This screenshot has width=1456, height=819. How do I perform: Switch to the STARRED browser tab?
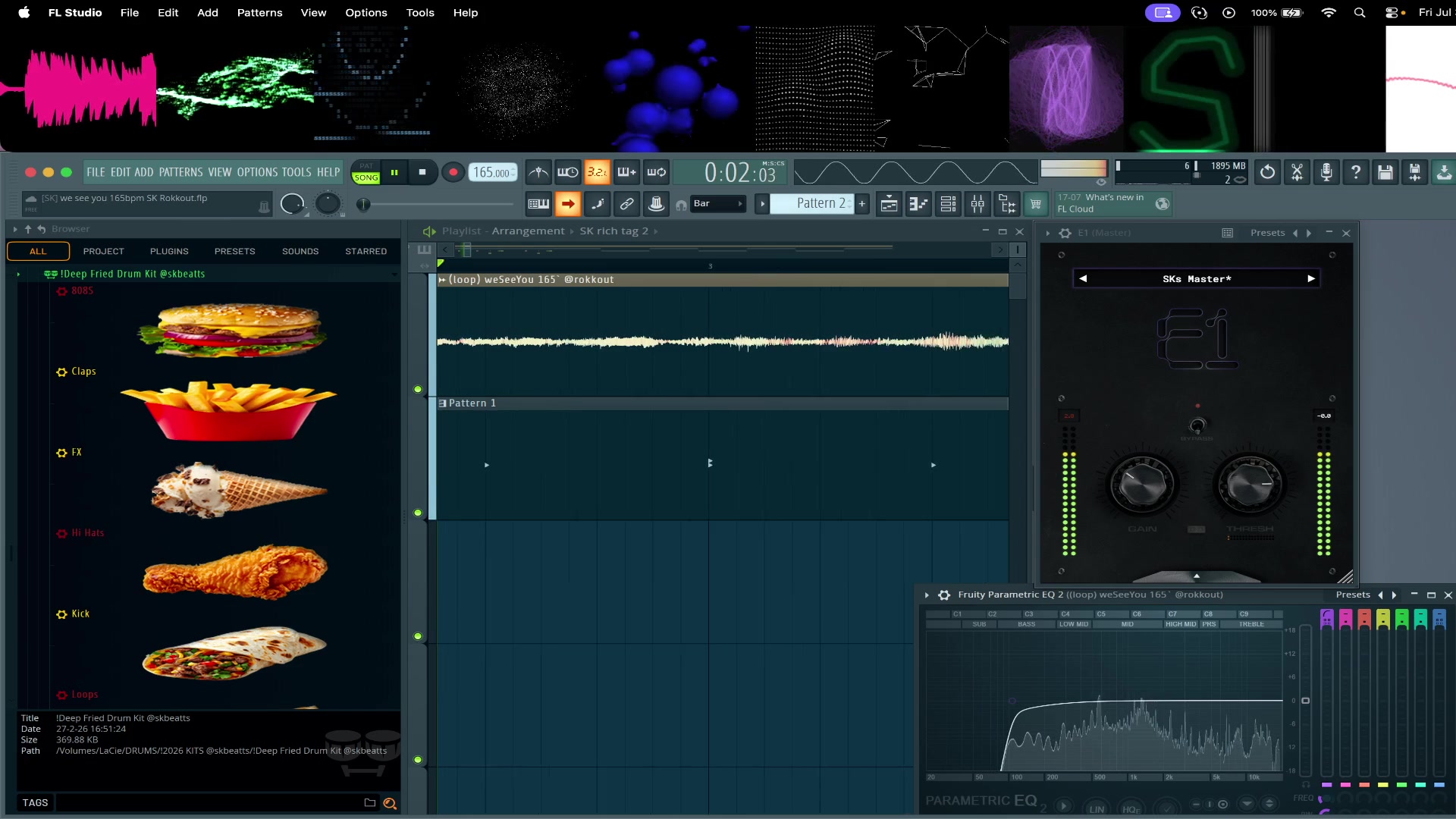coord(366,251)
